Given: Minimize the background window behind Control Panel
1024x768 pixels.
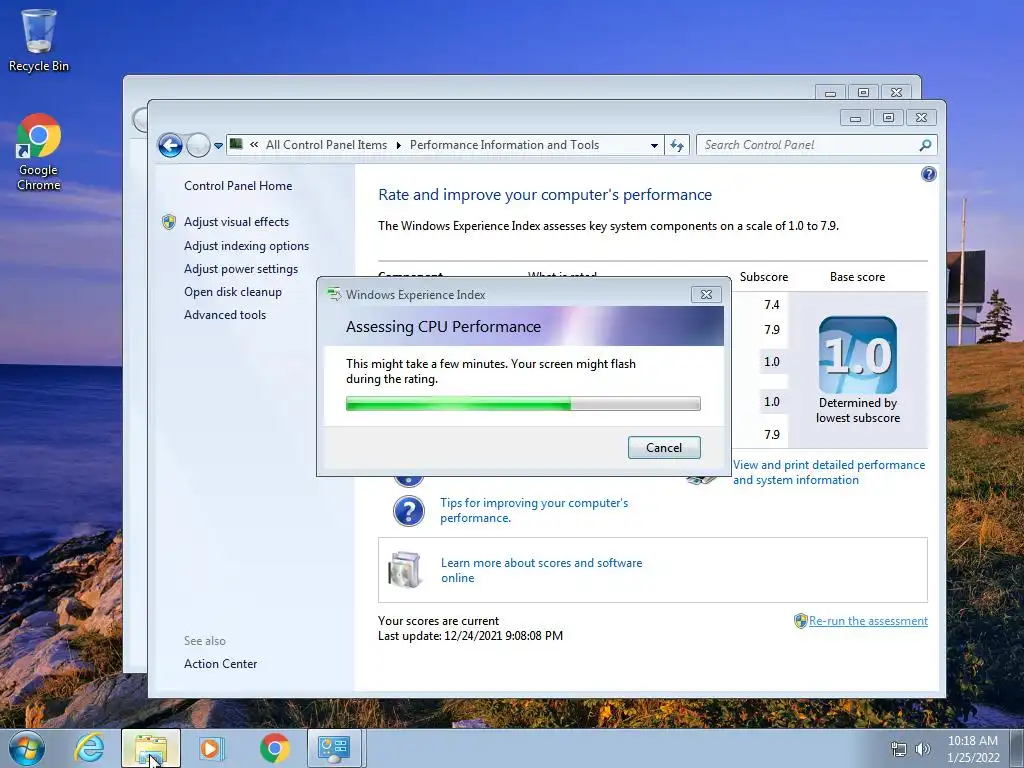Looking at the screenshot, I should pos(830,93).
